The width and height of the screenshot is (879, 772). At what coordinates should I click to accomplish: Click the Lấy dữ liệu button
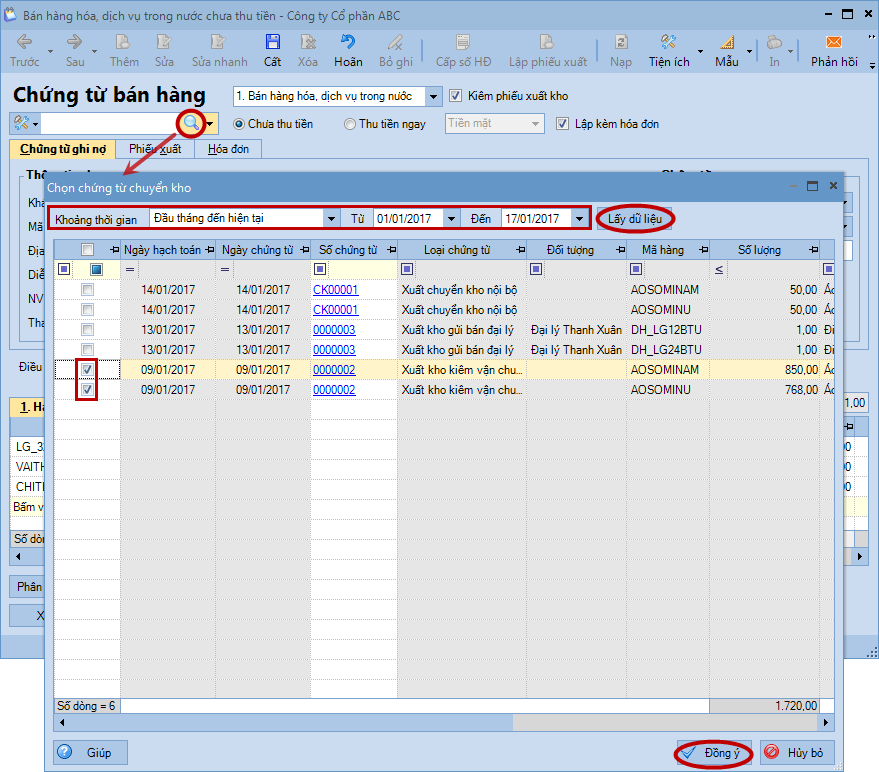635,219
